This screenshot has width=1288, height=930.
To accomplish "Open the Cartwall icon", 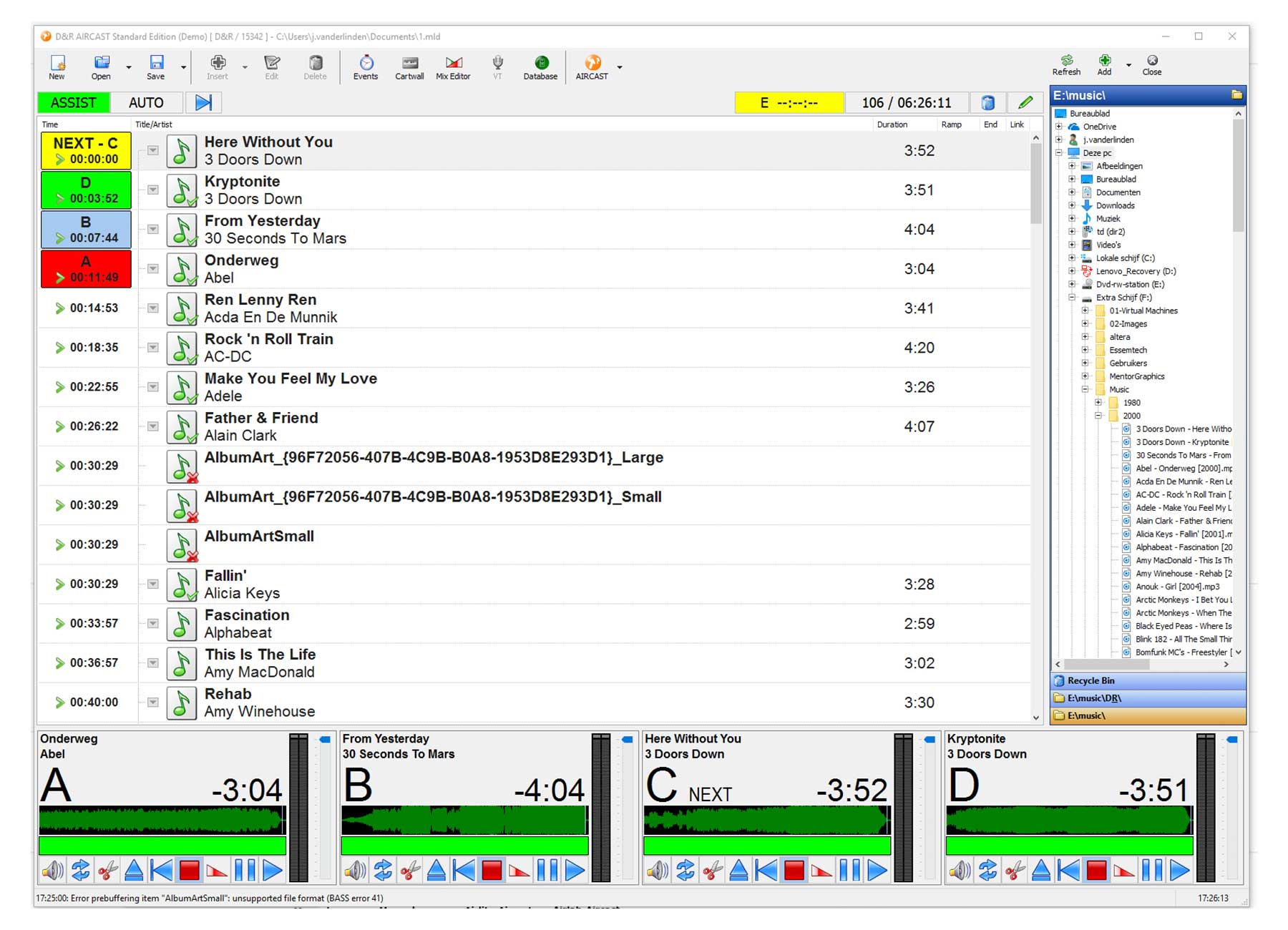I will (409, 67).
